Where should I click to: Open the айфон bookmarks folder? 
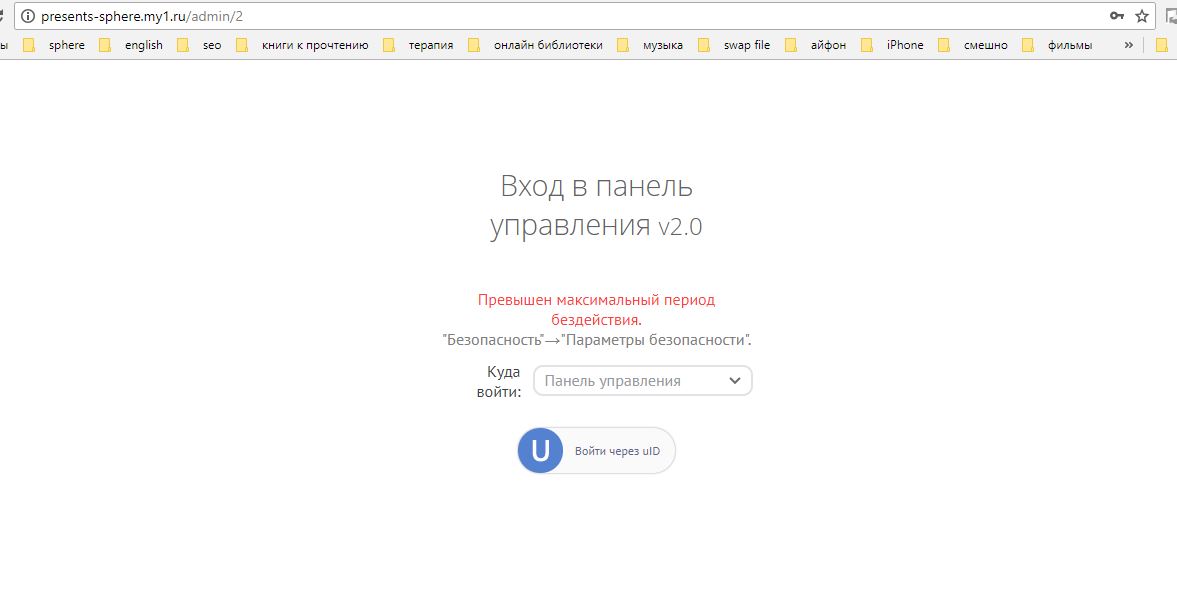(816, 45)
